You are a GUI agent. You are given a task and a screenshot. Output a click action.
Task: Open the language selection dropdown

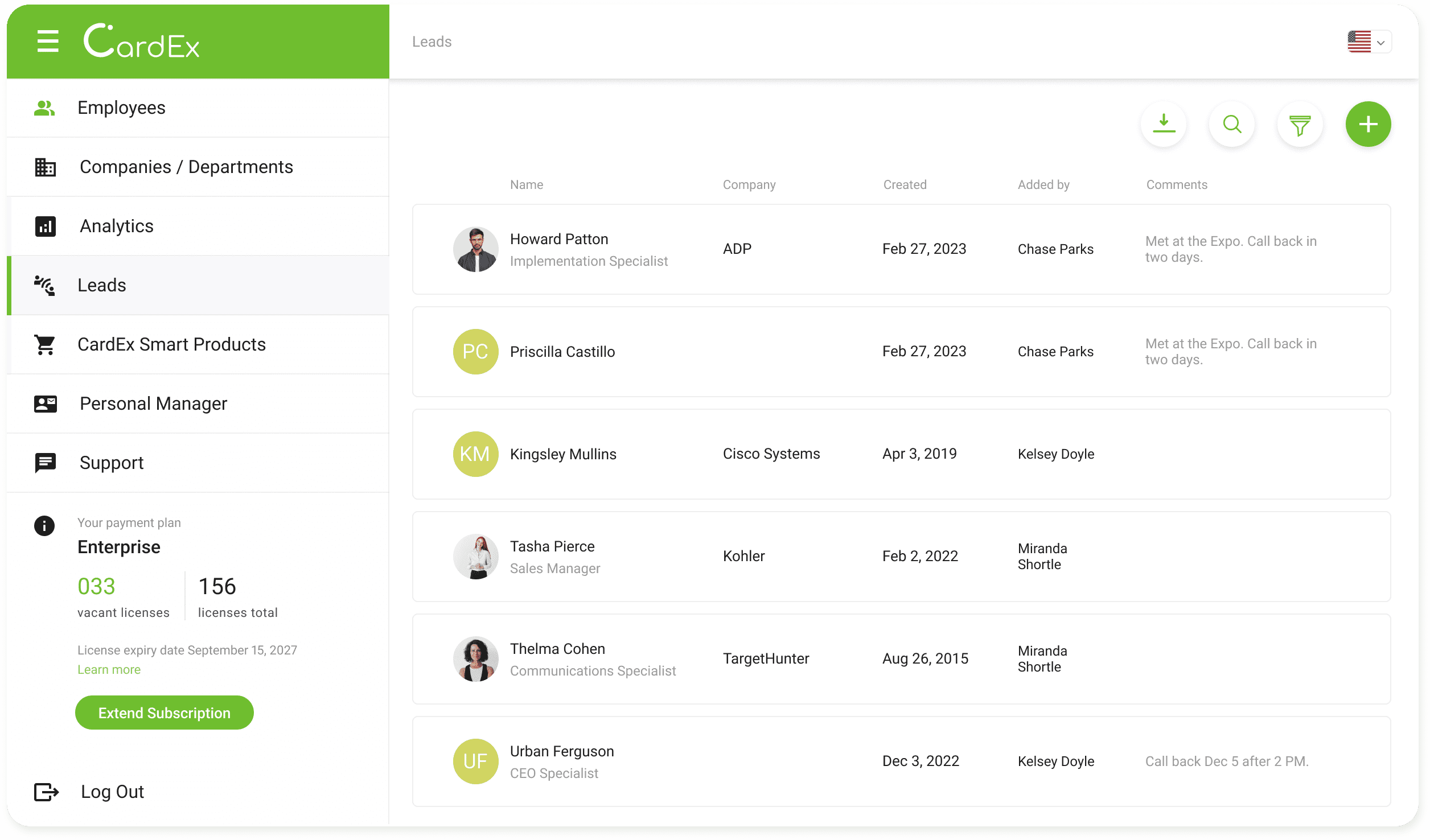coord(1369,41)
